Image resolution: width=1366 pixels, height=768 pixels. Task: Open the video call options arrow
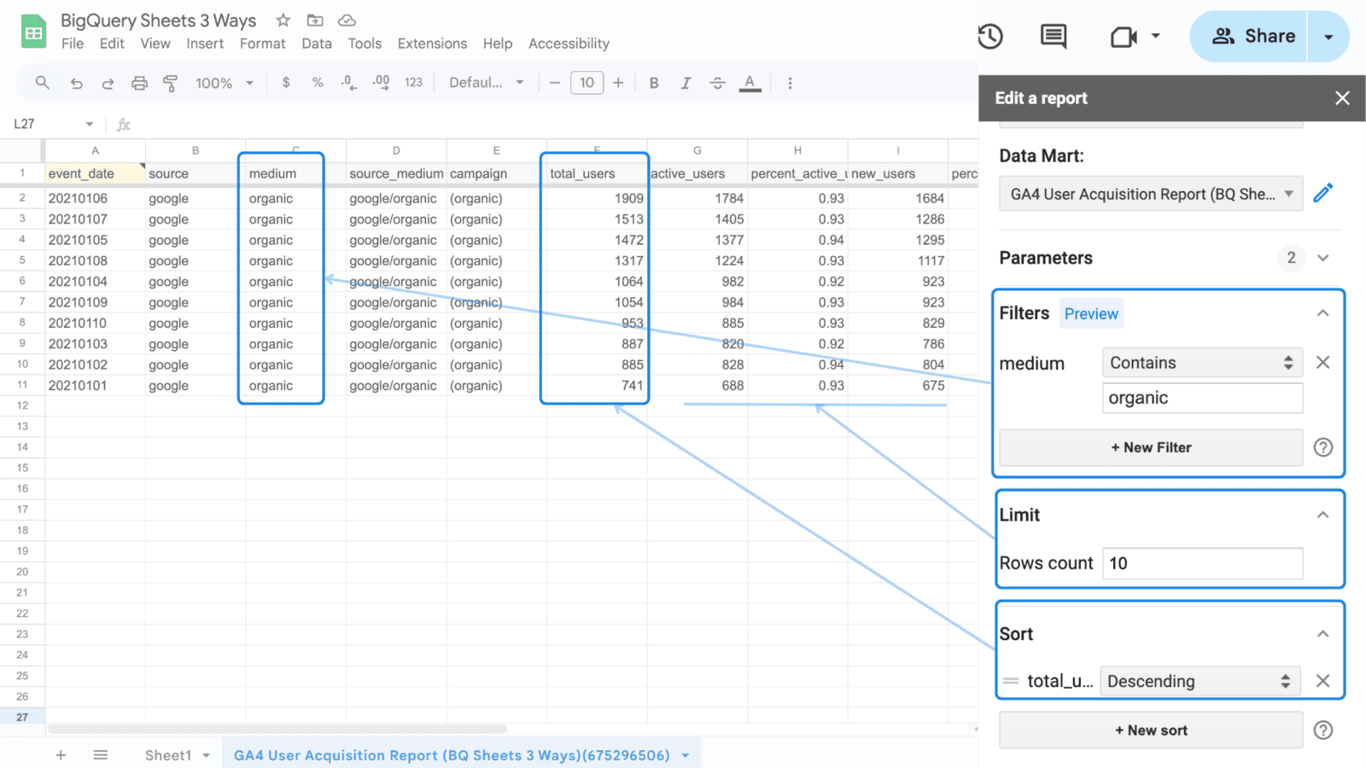pos(1155,36)
